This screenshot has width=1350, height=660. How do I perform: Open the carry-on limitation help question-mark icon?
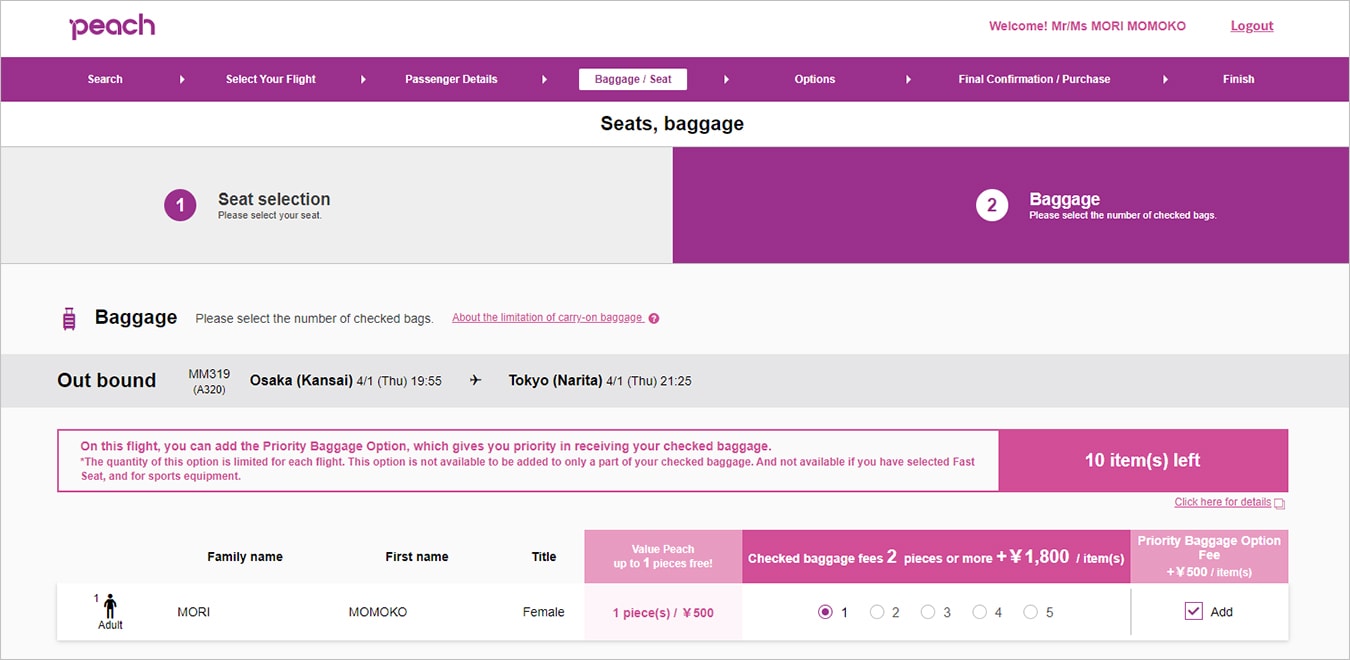(654, 319)
